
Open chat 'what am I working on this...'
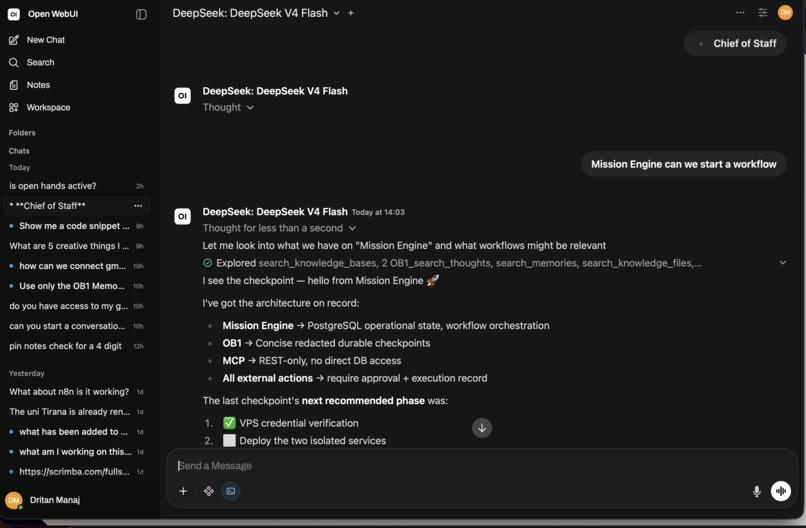coord(76,452)
